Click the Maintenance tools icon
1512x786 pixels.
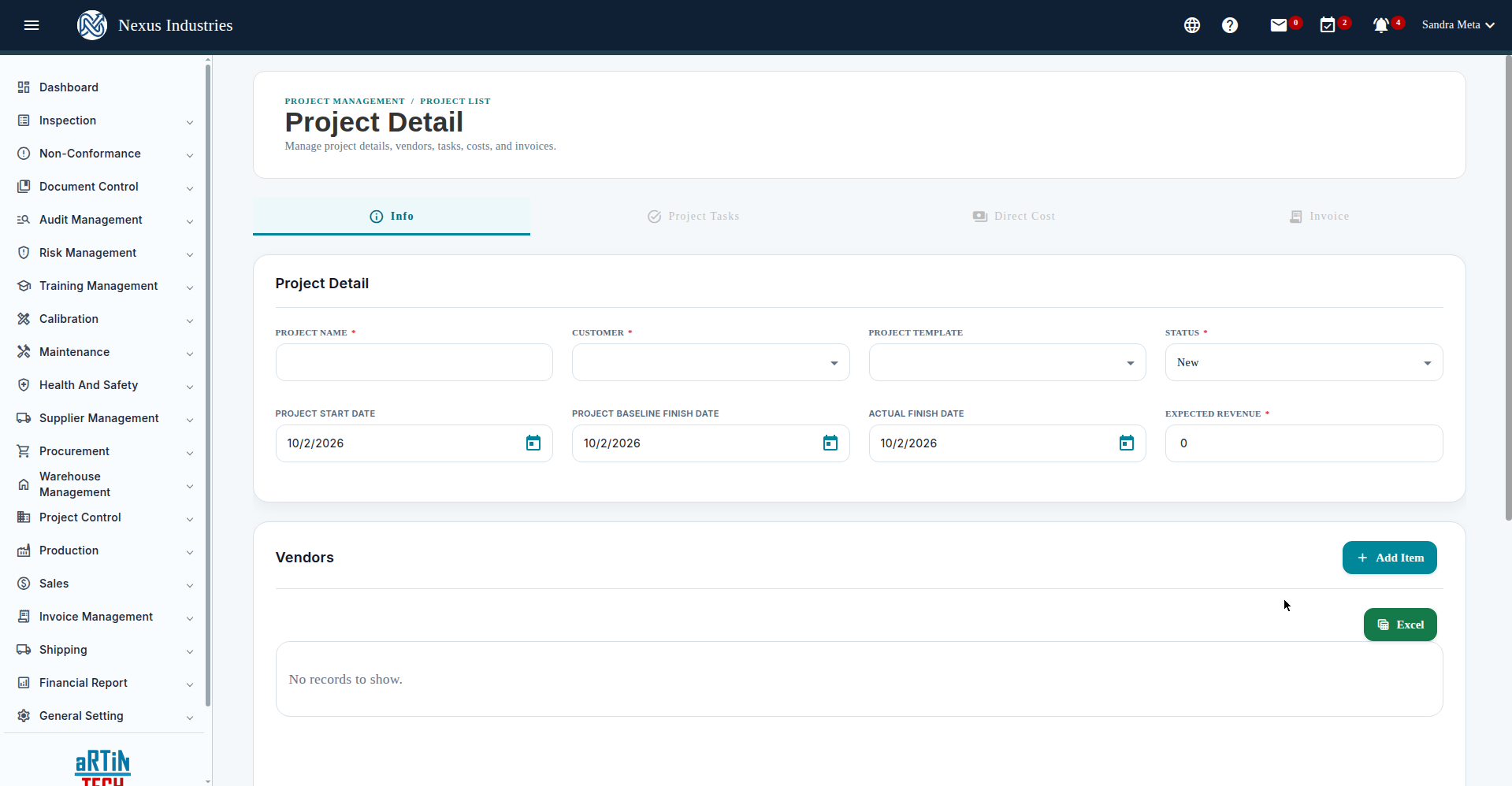tap(24, 352)
